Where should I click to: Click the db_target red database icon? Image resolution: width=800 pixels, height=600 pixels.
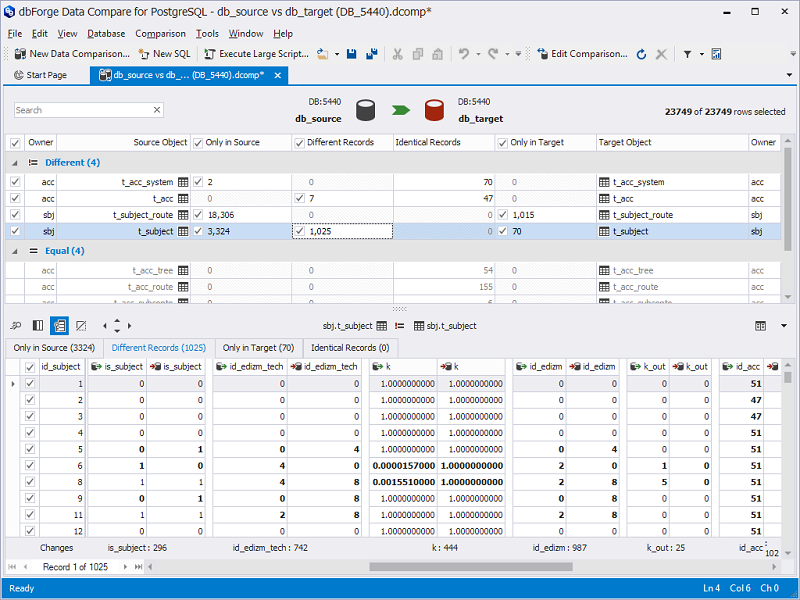(434, 110)
